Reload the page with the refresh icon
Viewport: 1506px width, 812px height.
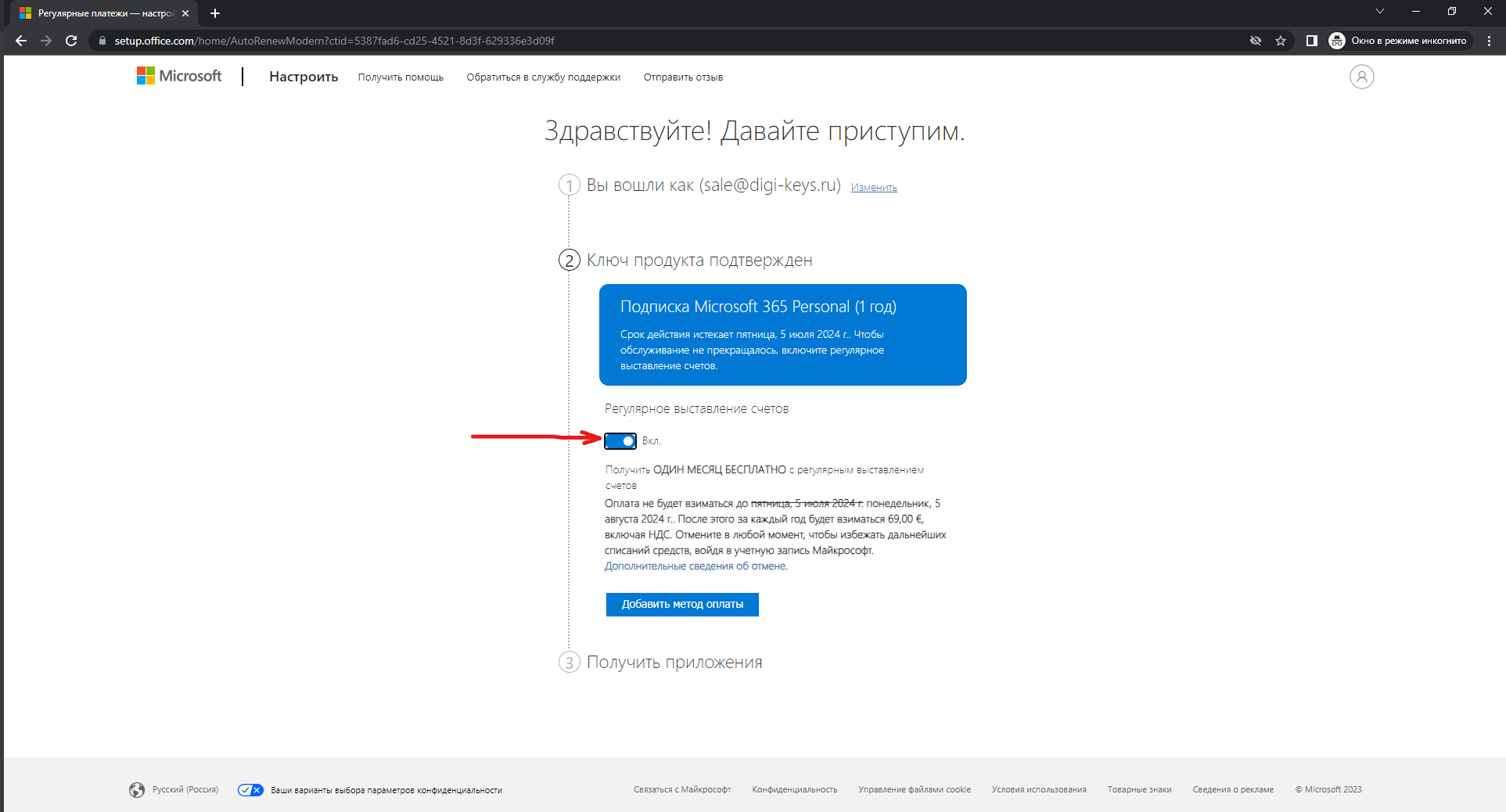pos(71,41)
